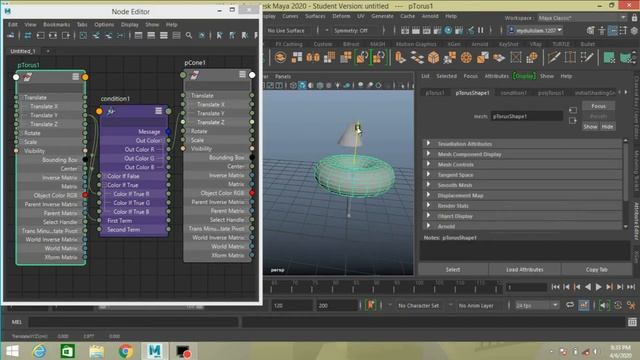Click the go to start of playback button

tap(555, 287)
